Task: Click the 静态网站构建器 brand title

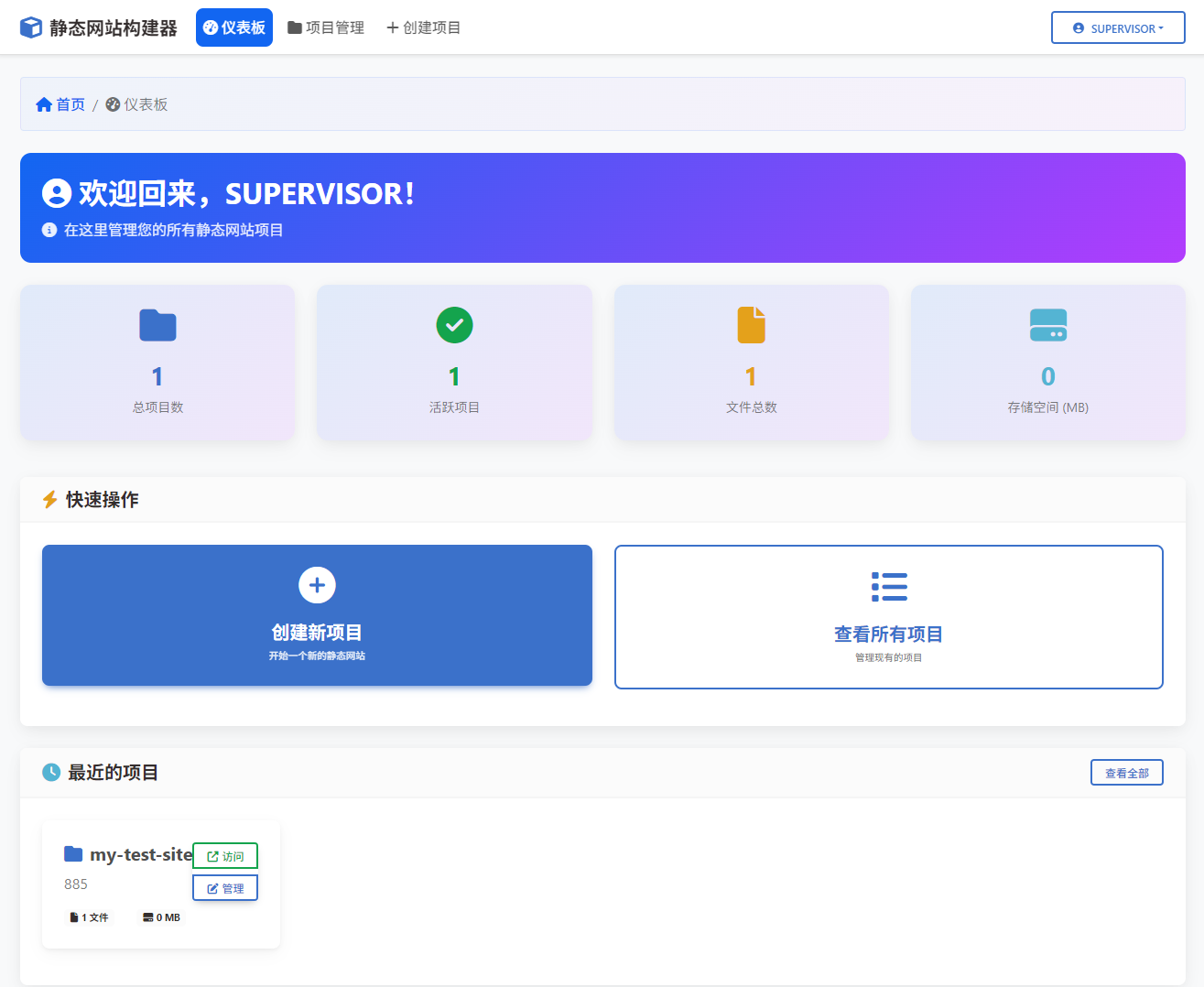Action: click(114, 27)
